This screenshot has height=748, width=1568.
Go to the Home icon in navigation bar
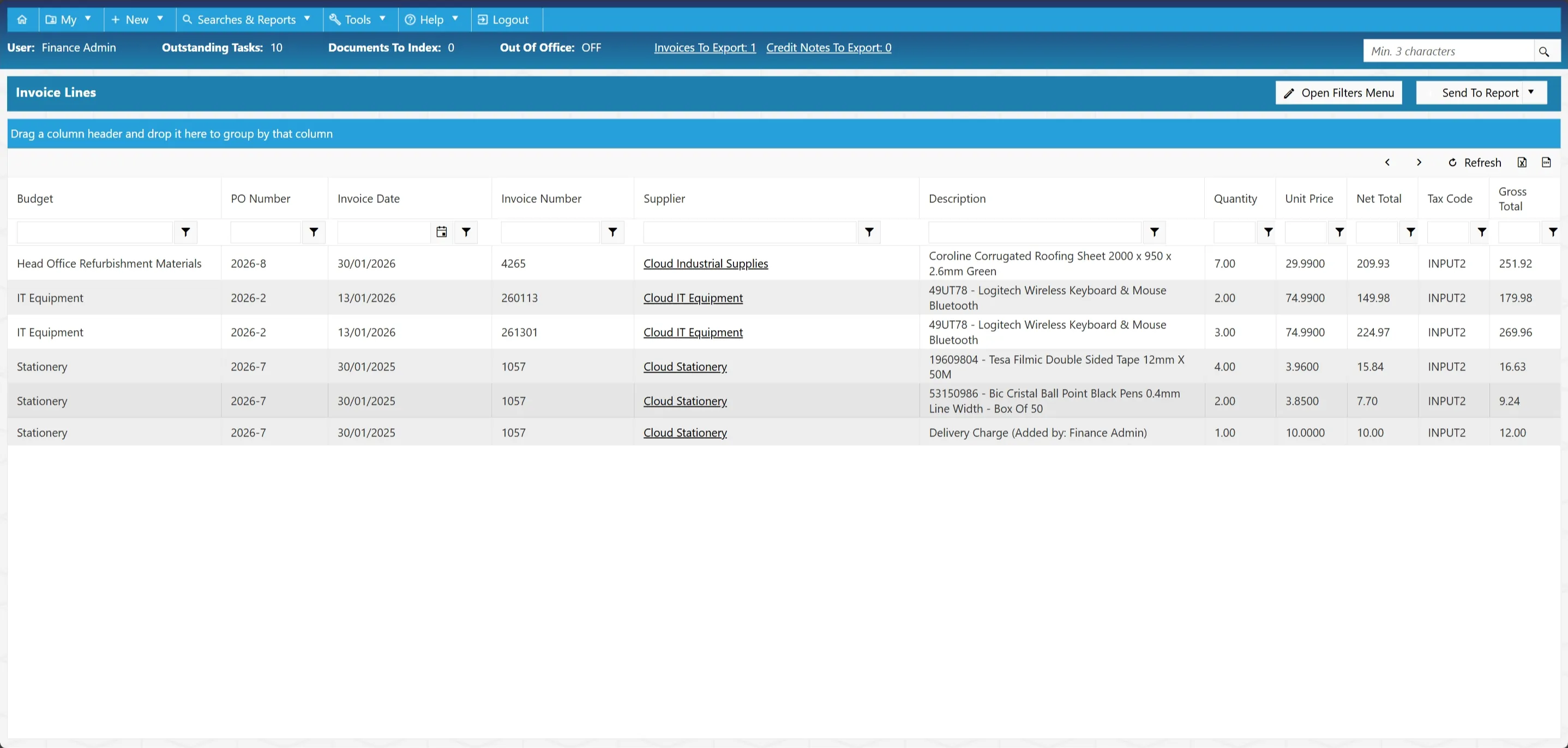22,20
